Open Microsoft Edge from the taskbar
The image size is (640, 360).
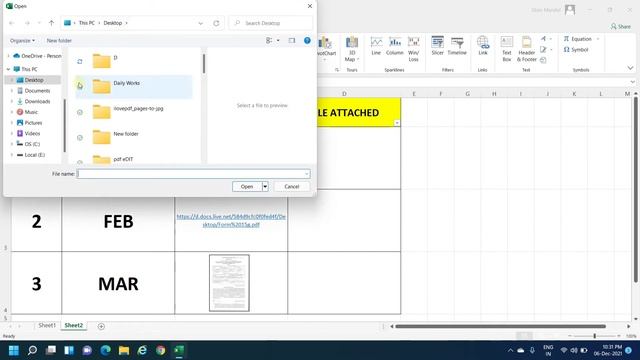106,350
